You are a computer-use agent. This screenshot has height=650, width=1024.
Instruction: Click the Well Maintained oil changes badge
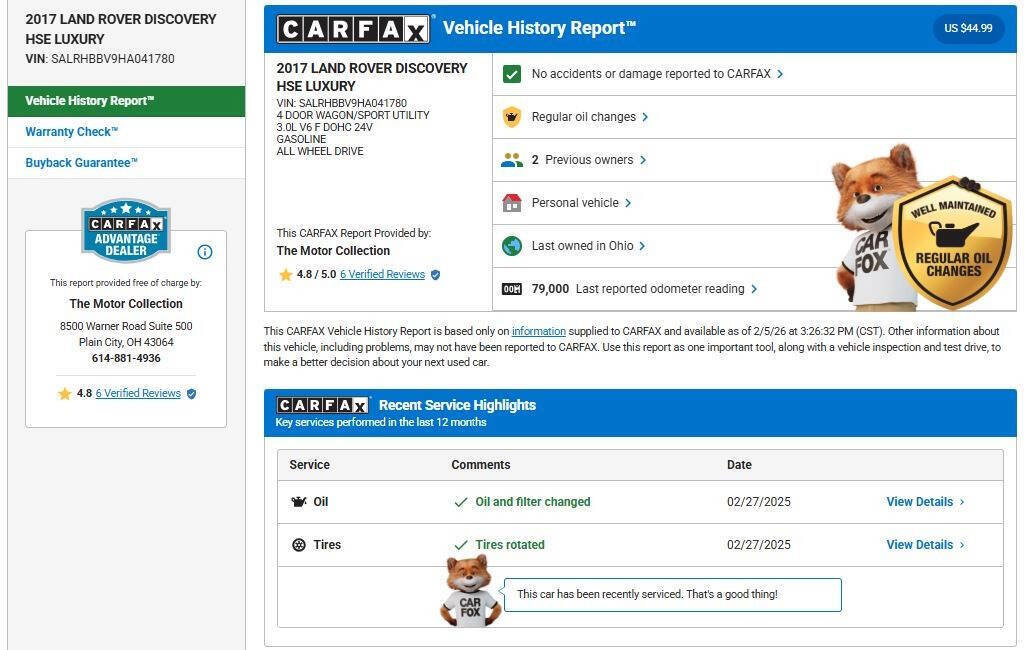[951, 243]
